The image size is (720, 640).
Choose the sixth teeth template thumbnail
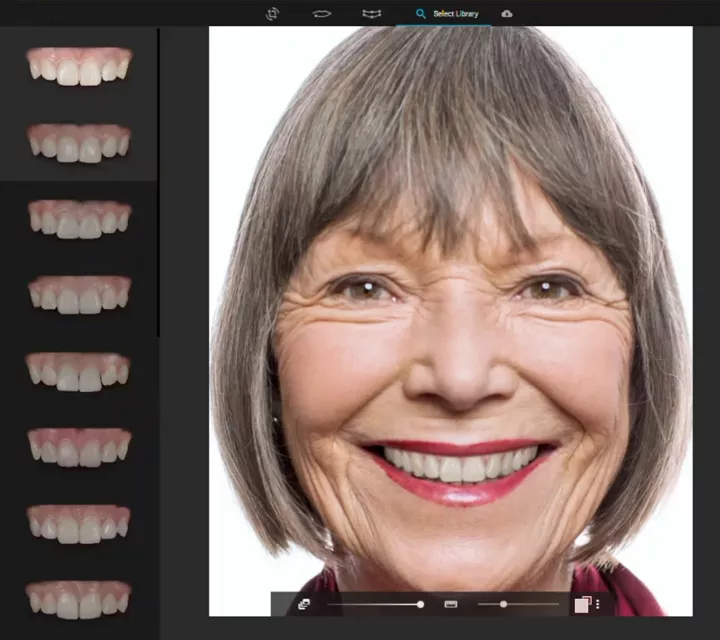(79, 446)
